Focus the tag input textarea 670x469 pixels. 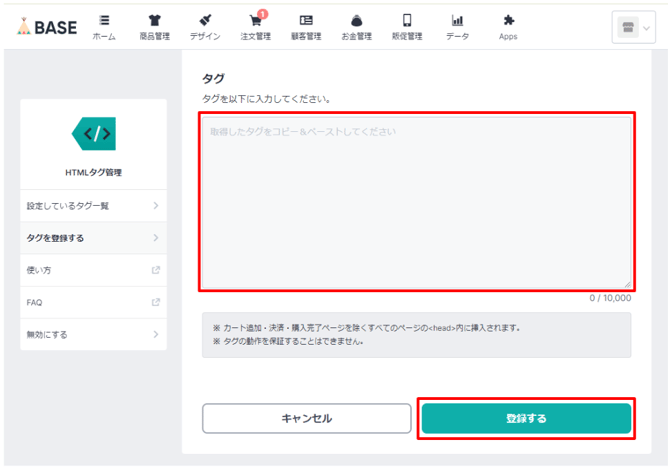[417, 202]
